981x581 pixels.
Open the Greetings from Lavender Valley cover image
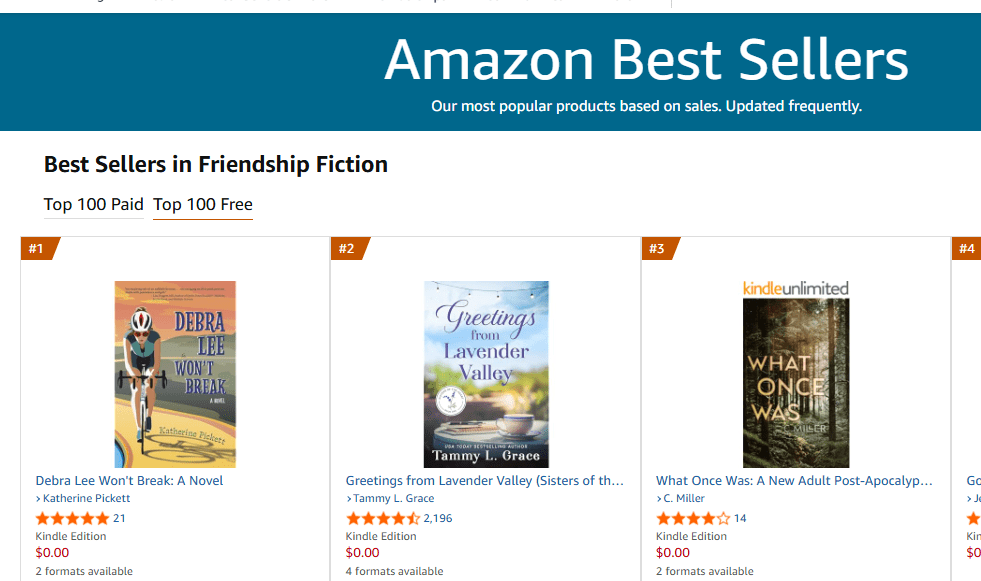486,373
